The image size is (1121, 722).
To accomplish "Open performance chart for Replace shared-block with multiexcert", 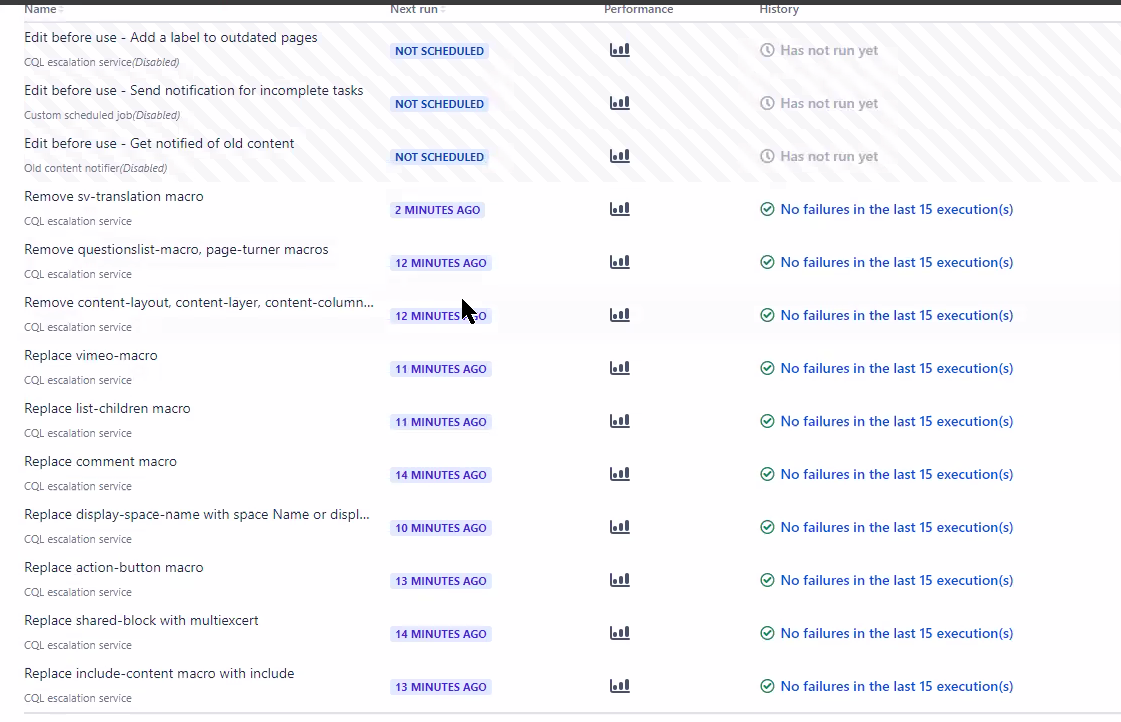I will coord(619,632).
